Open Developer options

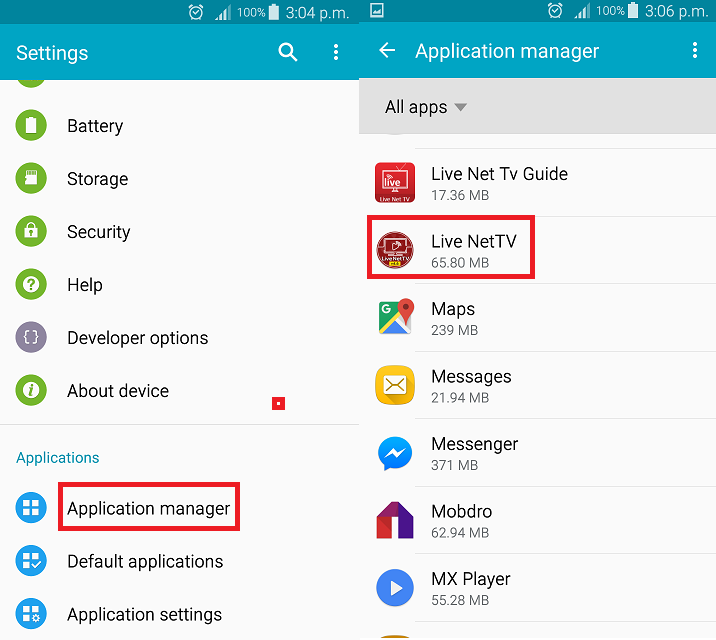(179, 337)
